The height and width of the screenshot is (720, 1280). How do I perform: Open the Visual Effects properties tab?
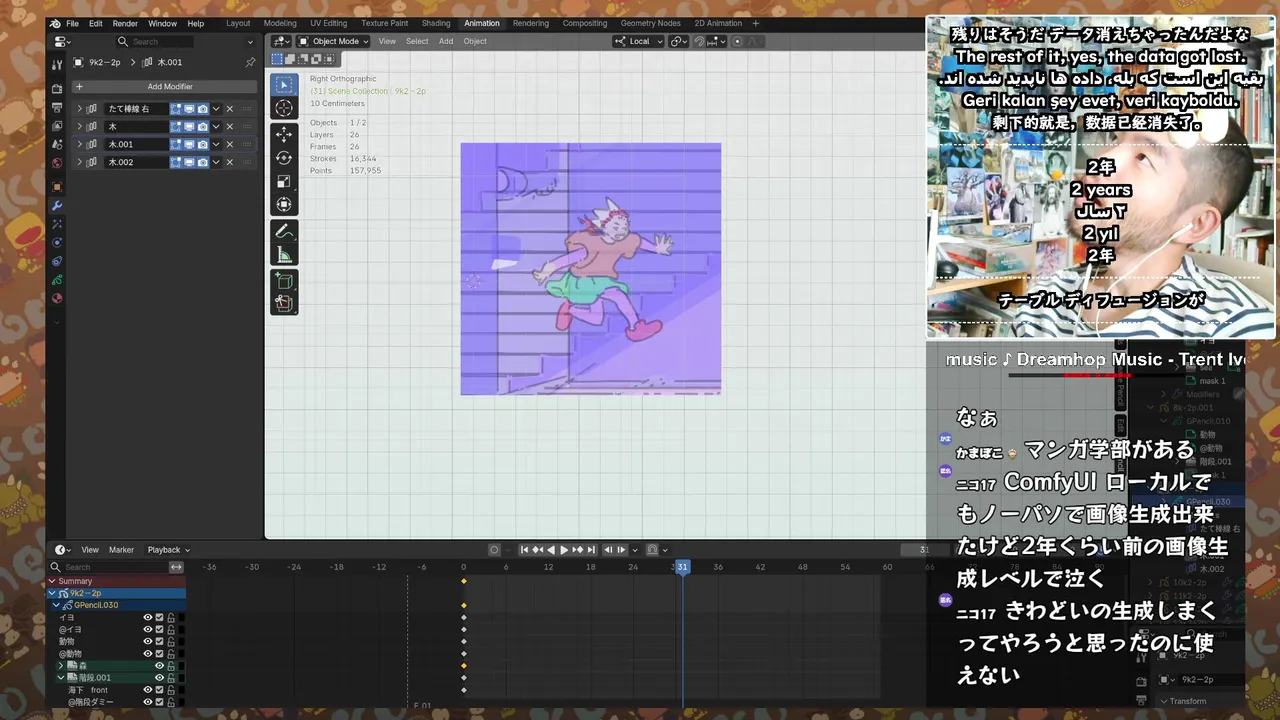coord(57,224)
